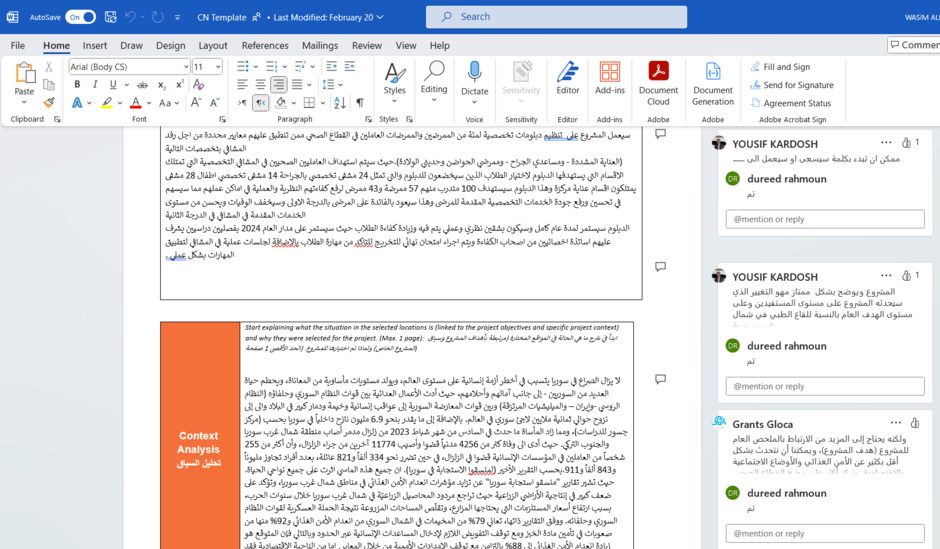Screen dimensions: 940x549
Task: Open Add-ins
Action: (x=610, y=78)
